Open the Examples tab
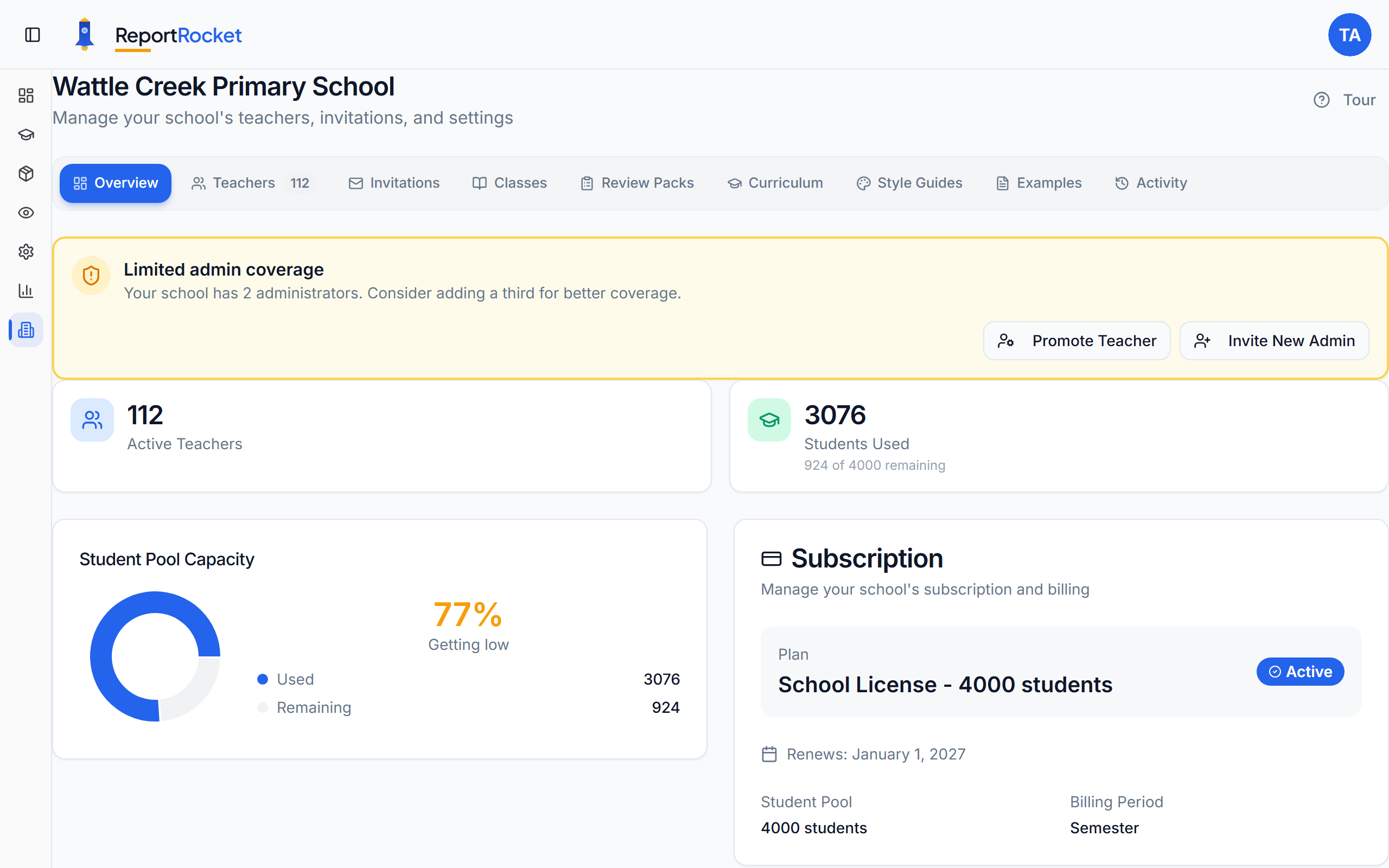The image size is (1389, 868). [x=1039, y=183]
